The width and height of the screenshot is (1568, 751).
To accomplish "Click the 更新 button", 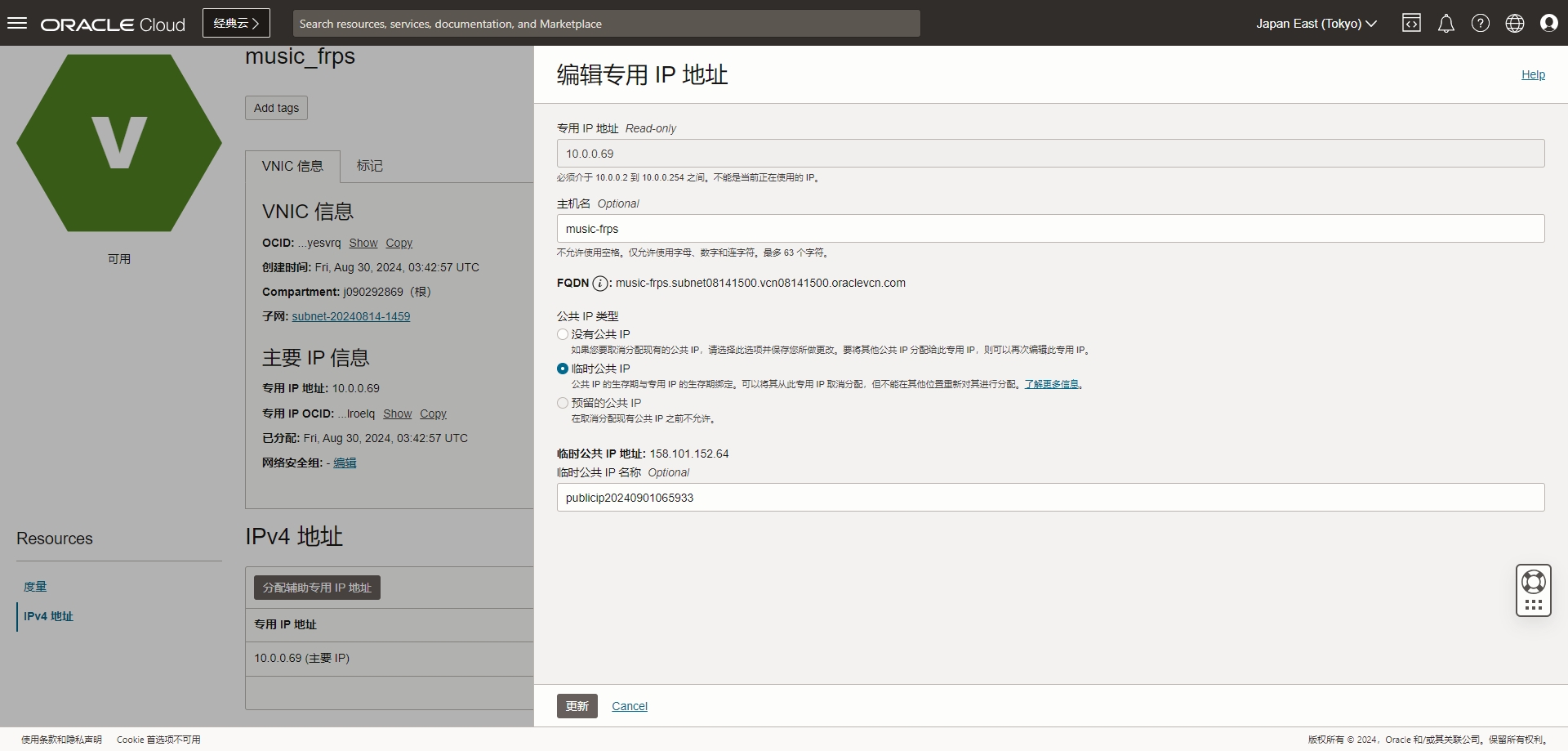I will 577,706.
